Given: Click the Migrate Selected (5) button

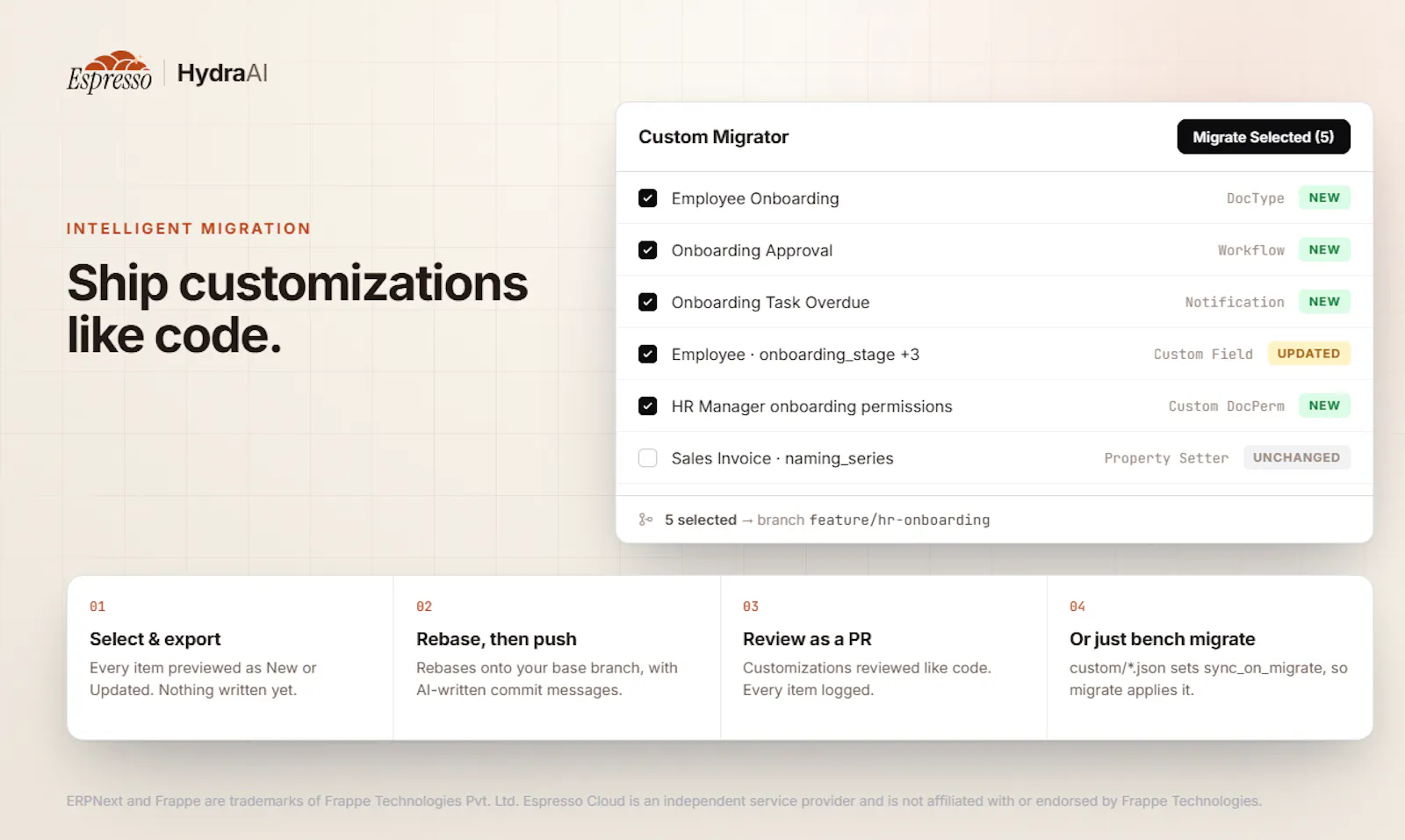Looking at the screenshot, I should pos(1264,137).
